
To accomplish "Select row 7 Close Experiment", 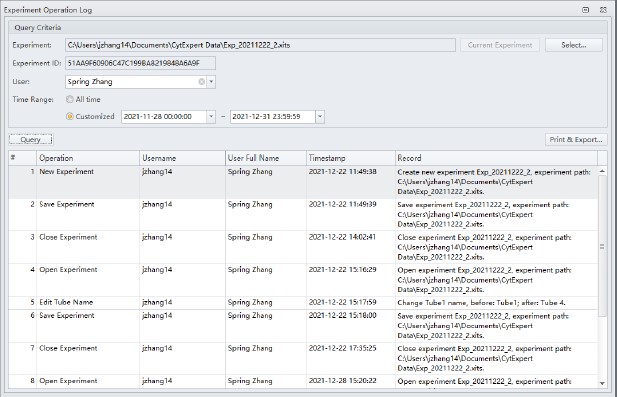I will pyautogui.click(x=303, y=358).
